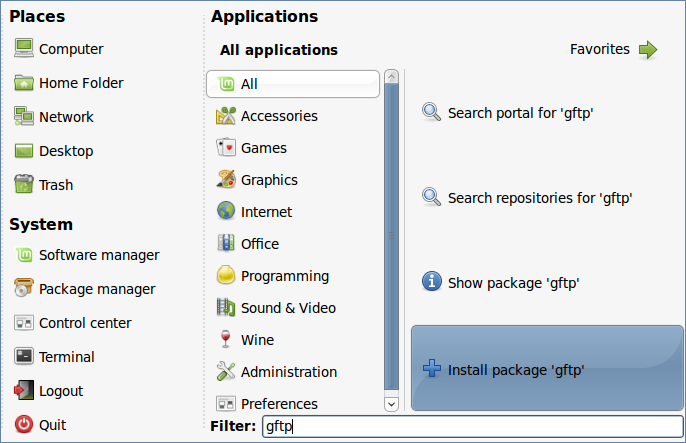686x443 pixels.
Task: Click the red Quit power icon
Action: point(24,424)
